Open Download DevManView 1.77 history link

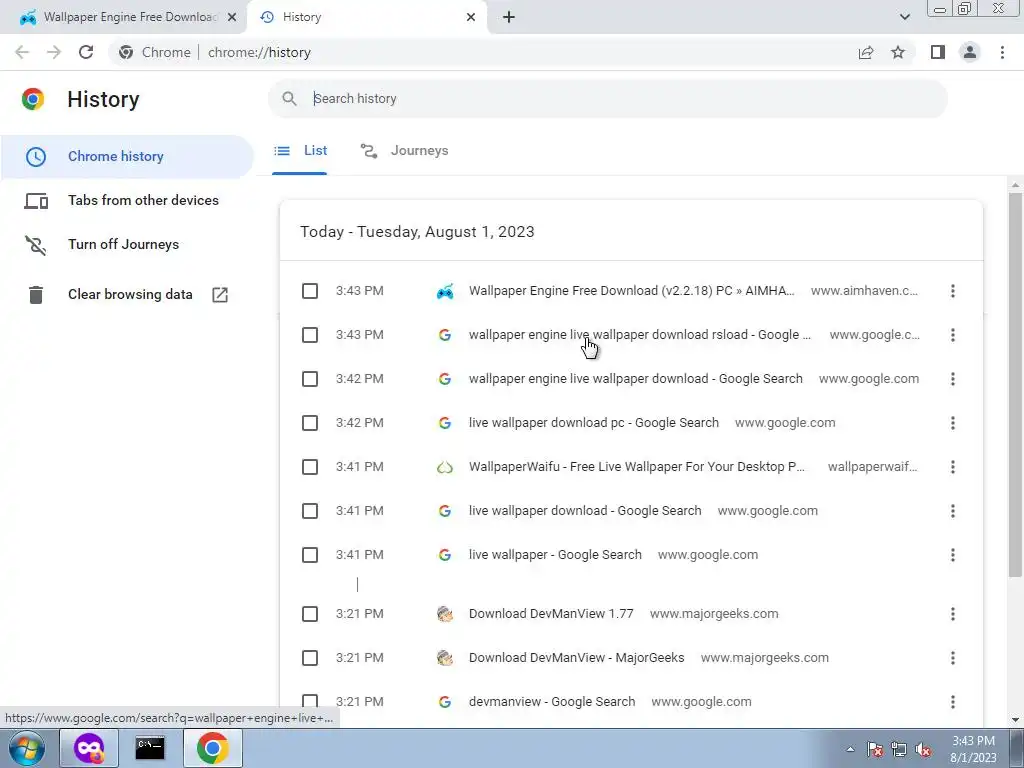[551, 614]
